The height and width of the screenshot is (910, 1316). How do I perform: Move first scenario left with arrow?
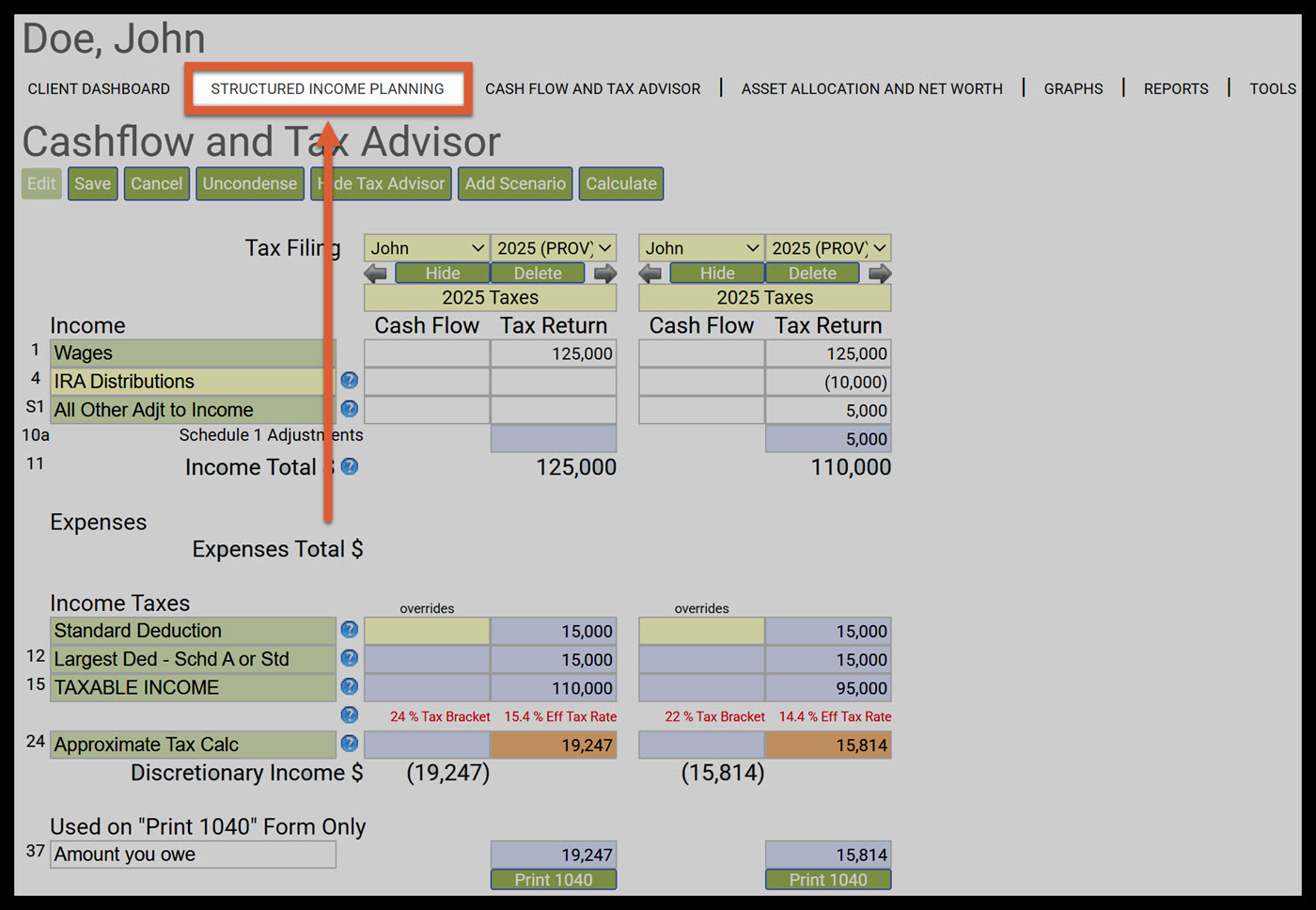pyautogui.click(x=376, y=274)
